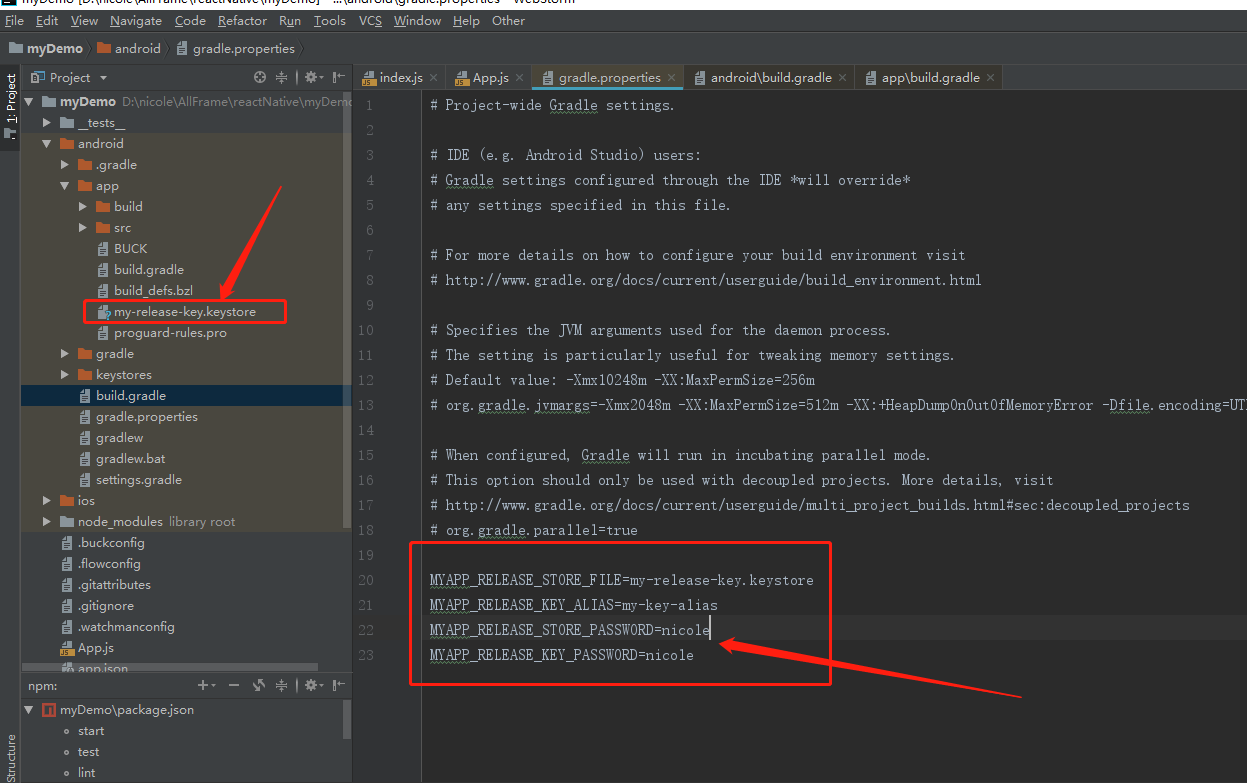Expand the ios folder

(x=47, y=501)
